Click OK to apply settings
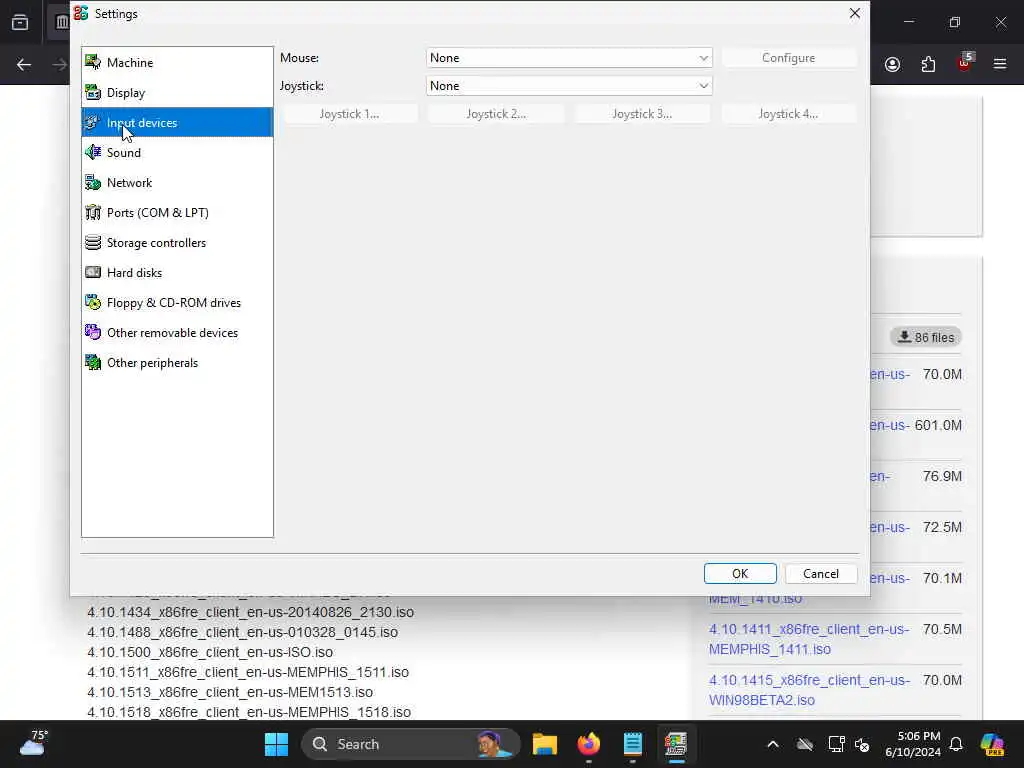The image size is (1024, 768). (740, 573)
